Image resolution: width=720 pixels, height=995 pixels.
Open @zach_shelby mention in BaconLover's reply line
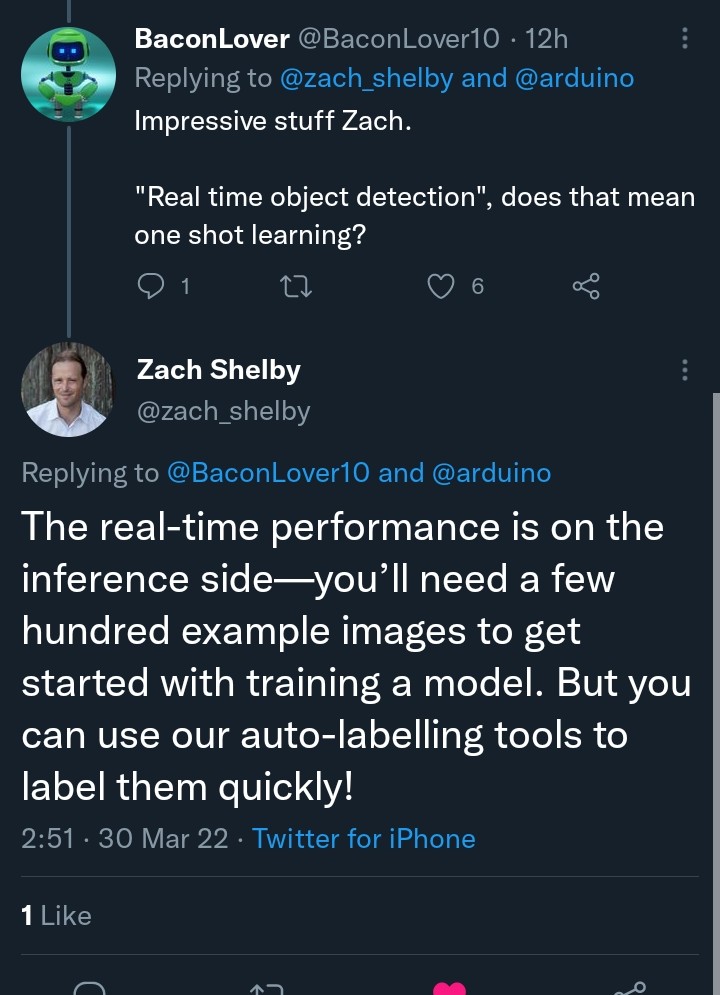pyautogui.click(x=368, y=78)
